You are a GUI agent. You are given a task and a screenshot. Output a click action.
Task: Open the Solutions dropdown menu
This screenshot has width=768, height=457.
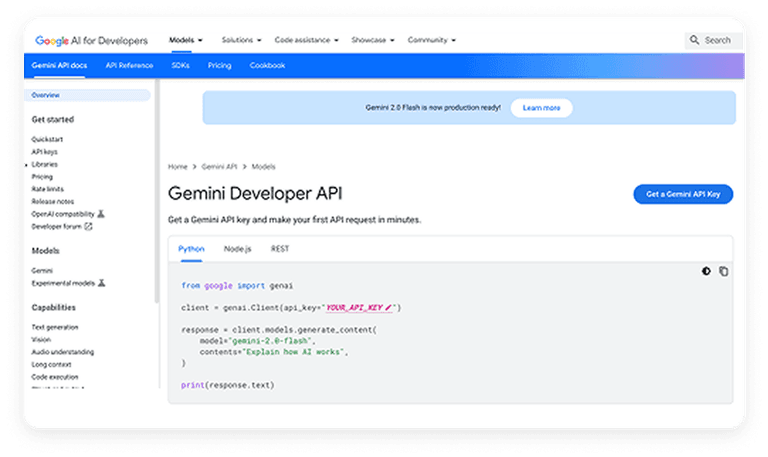pyautogui.click(x=241, y=40)
